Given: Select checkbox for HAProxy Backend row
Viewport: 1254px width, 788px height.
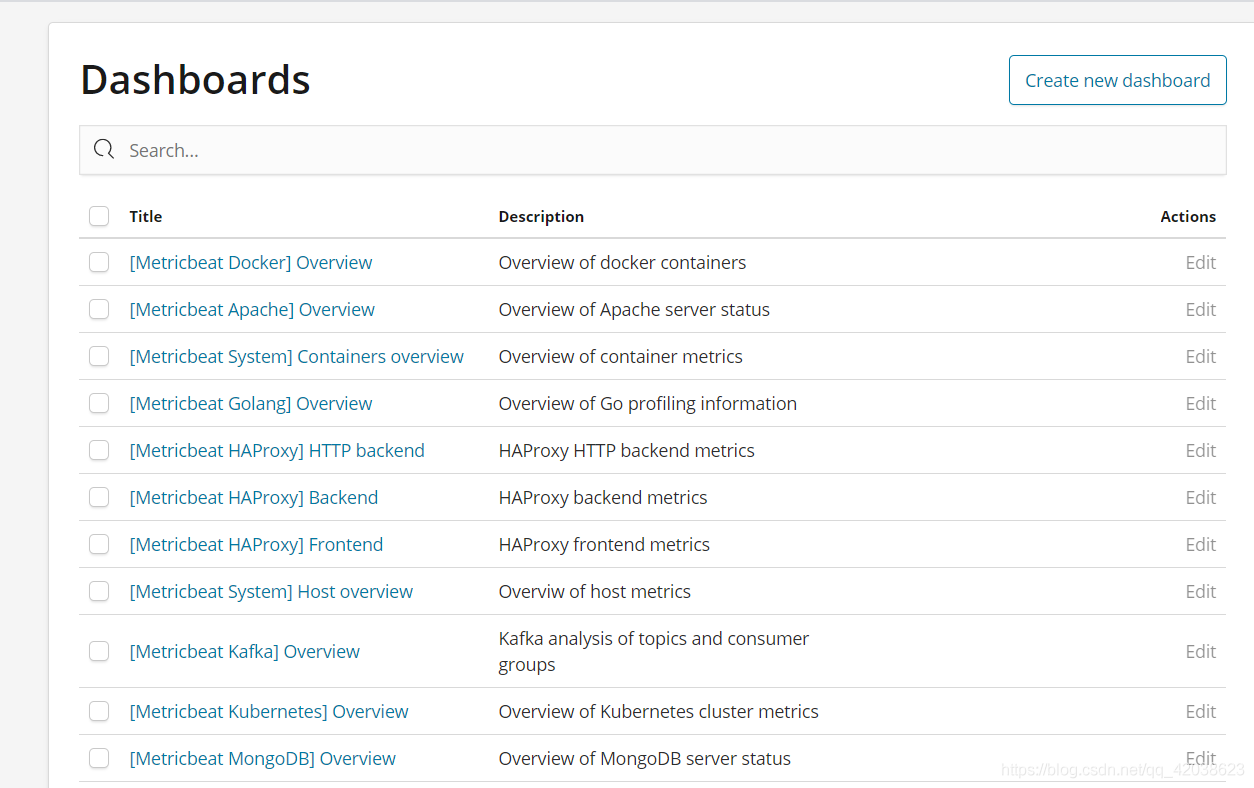Looking at the screenshot, I should click(99, 497).
